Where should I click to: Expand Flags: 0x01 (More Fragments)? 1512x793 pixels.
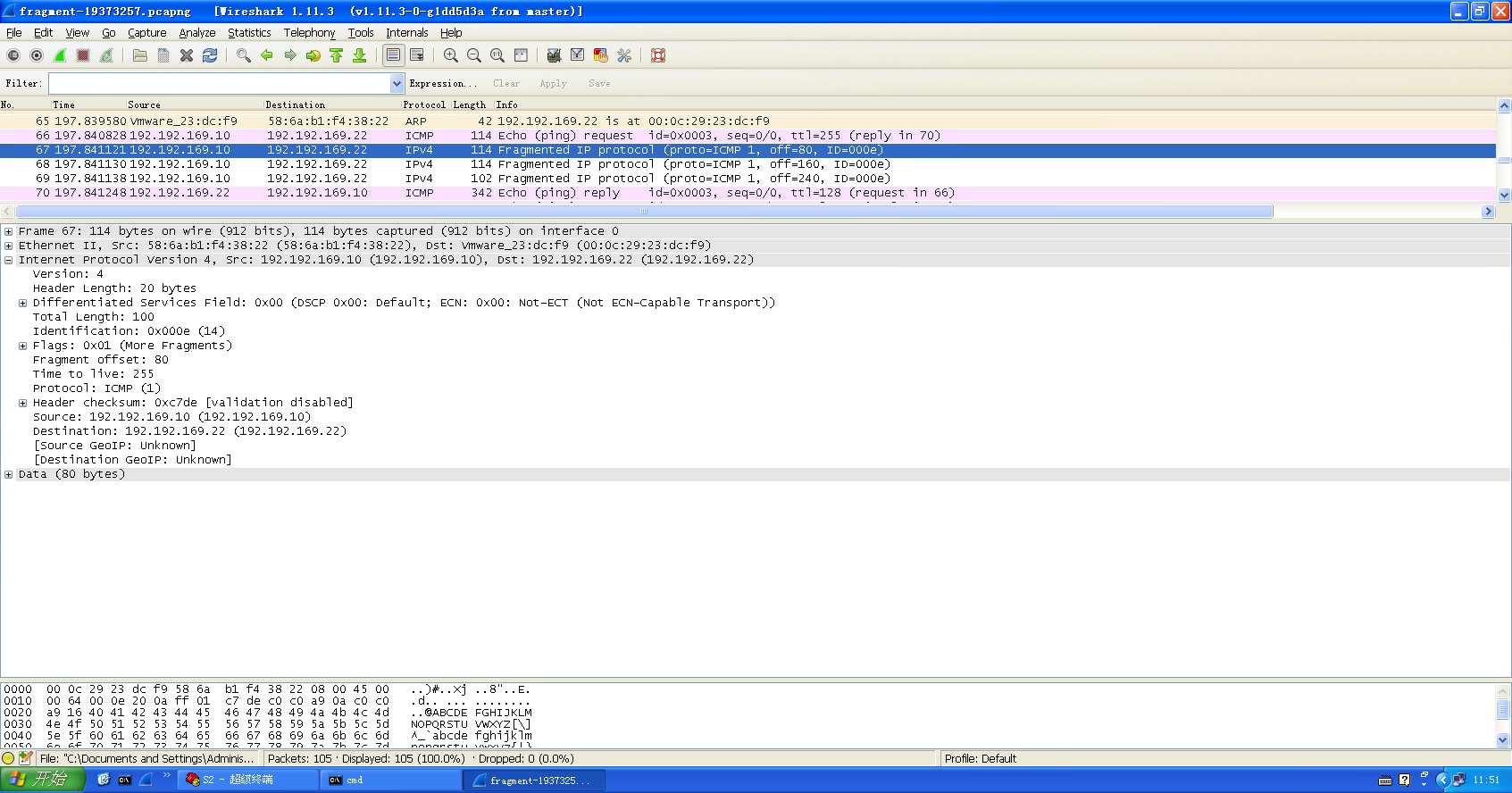[x=22, y=346]
